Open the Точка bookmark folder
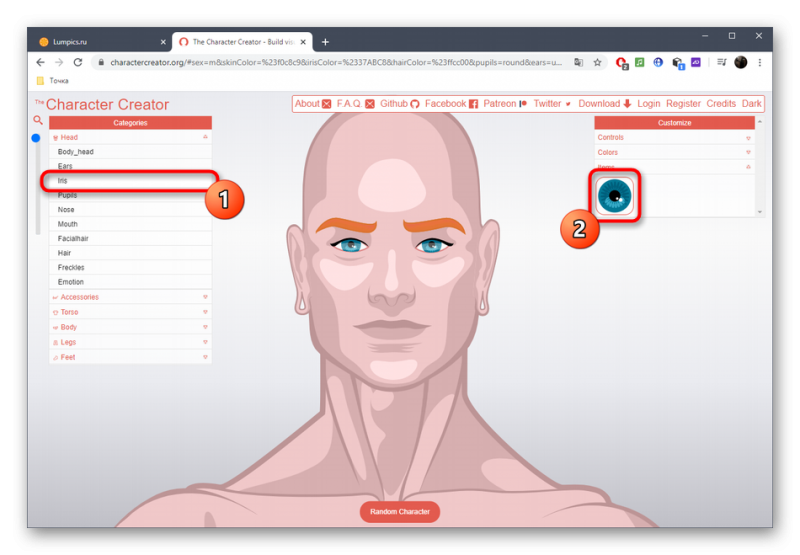The width and height of the screenshot is (800, 555). click(53, 81)
